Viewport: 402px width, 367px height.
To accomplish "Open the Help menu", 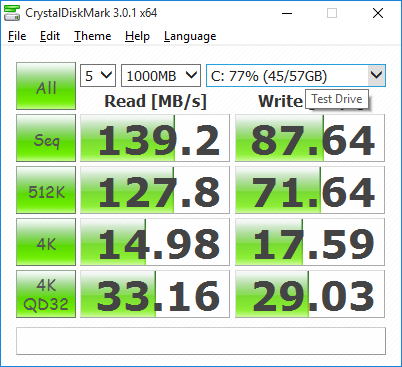I will click(x=137, y=36).
